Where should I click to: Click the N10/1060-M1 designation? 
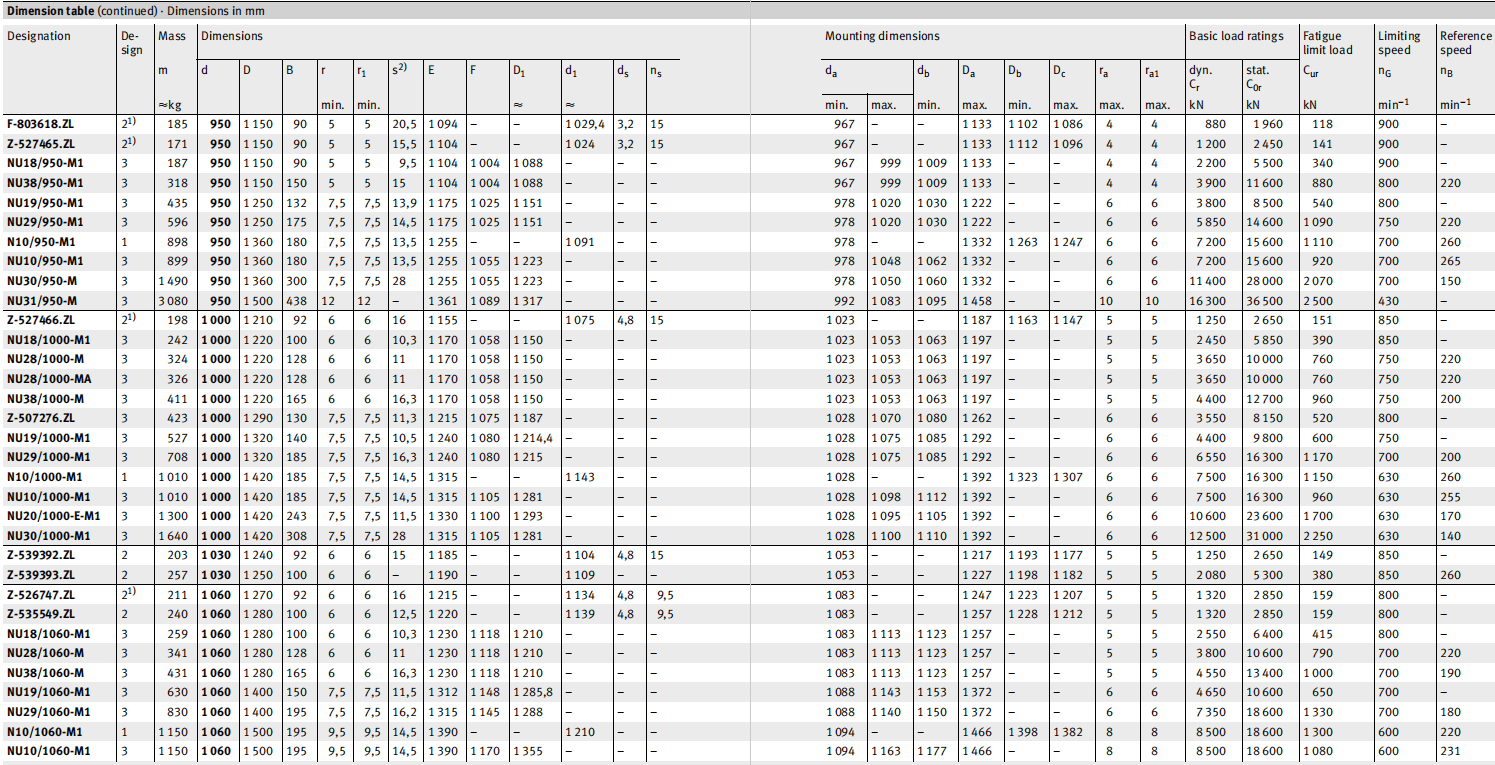[44, 731]
